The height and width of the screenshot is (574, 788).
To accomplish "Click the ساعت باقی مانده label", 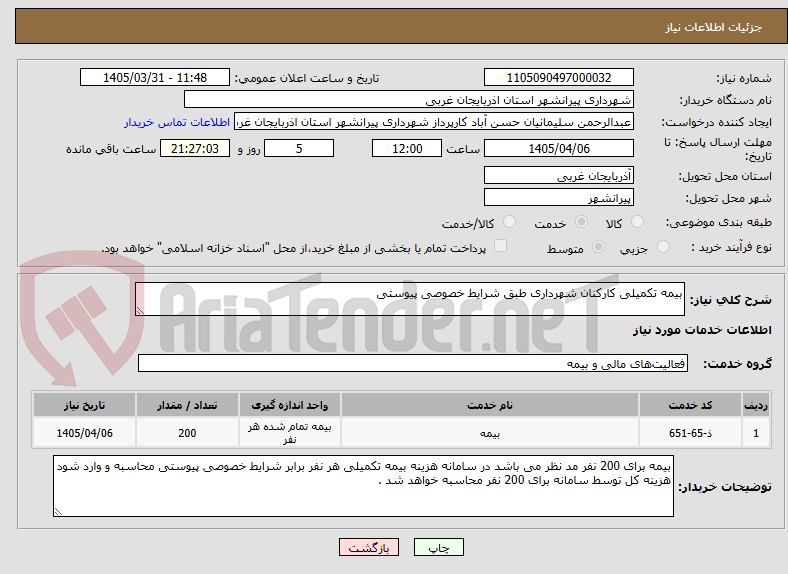I will [x=111, y=149].
